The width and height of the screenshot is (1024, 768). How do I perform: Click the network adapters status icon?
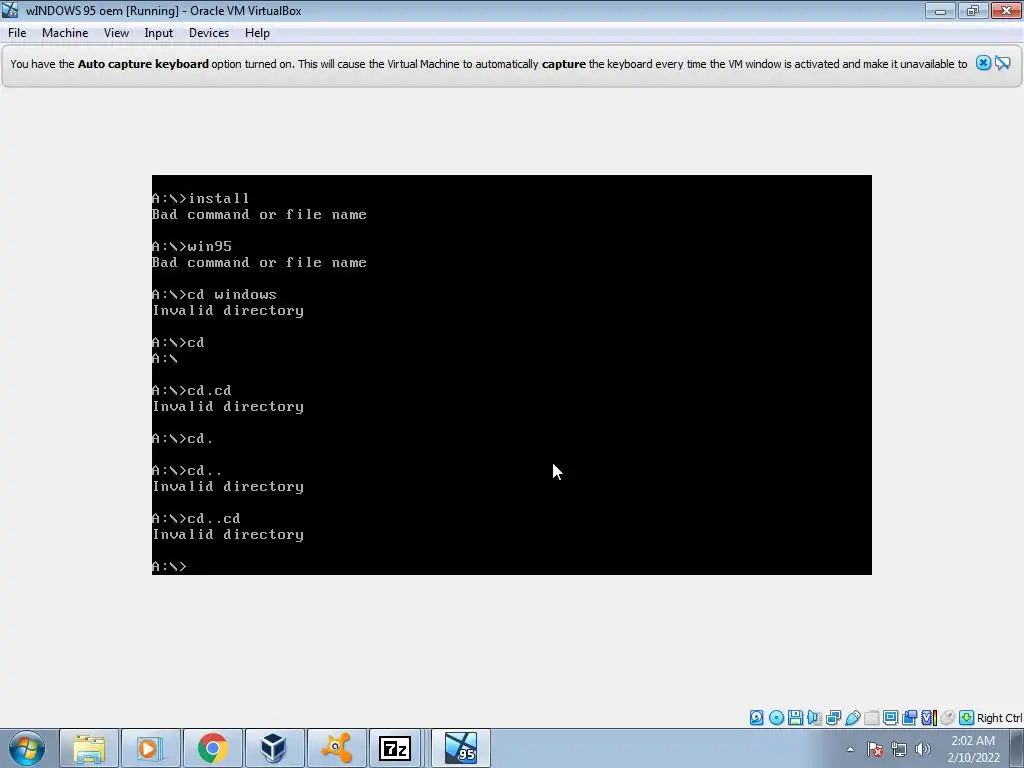click(x=833, y=718)
